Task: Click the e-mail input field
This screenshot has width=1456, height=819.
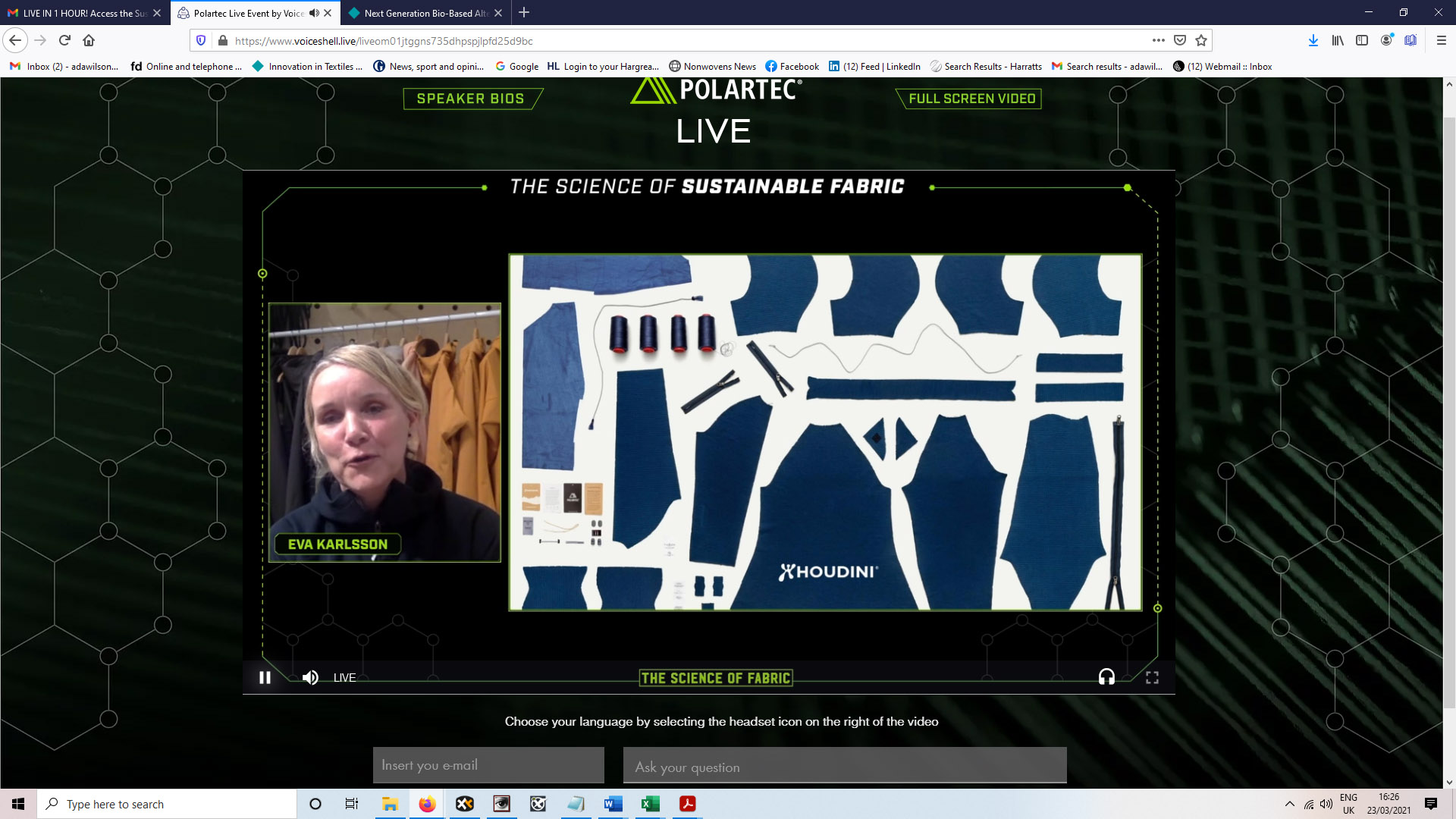Action: pyautogui.click(x=488, y=765)
